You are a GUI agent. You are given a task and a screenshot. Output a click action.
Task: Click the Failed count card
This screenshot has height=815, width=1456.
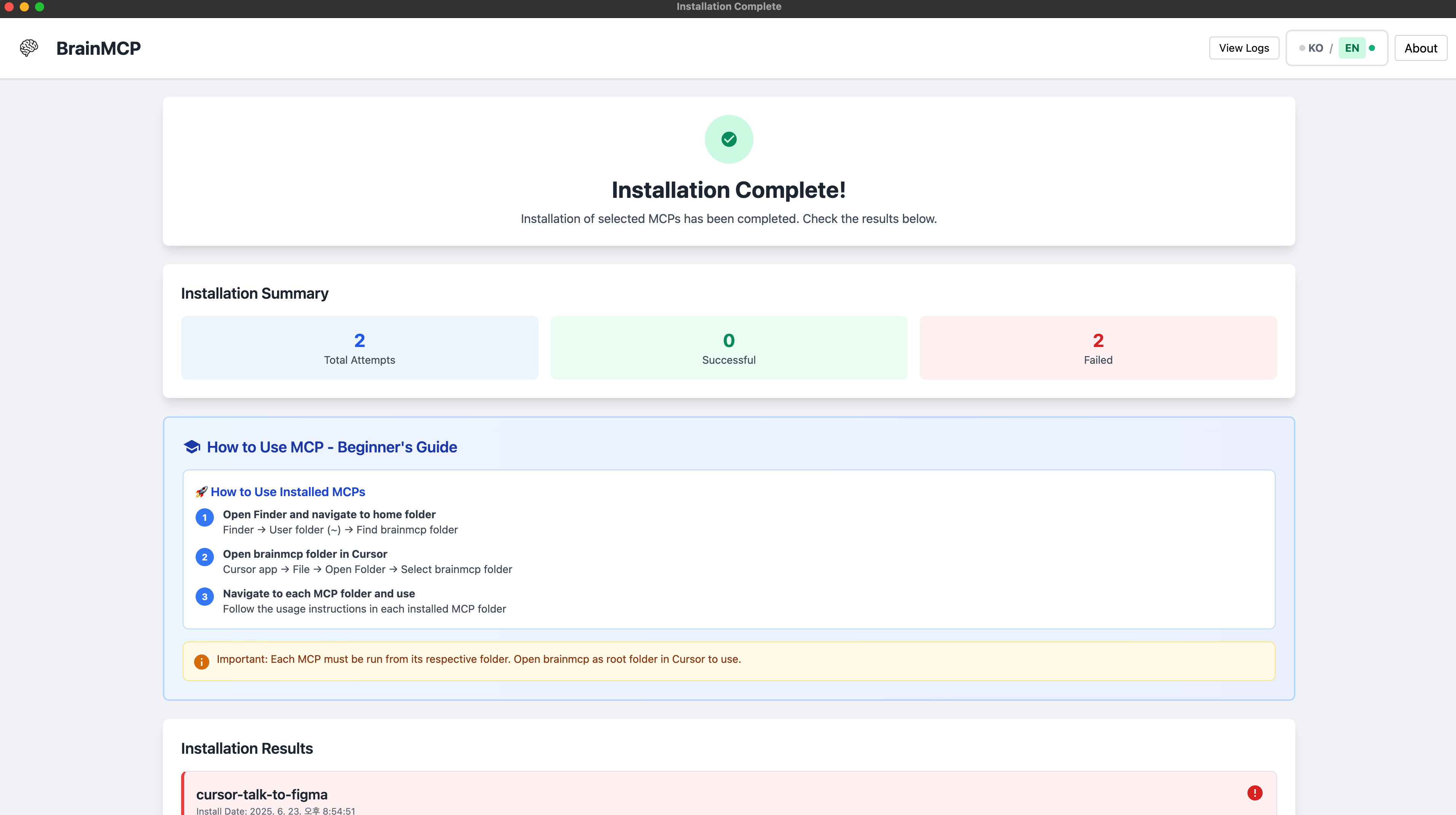point(1098,348)
